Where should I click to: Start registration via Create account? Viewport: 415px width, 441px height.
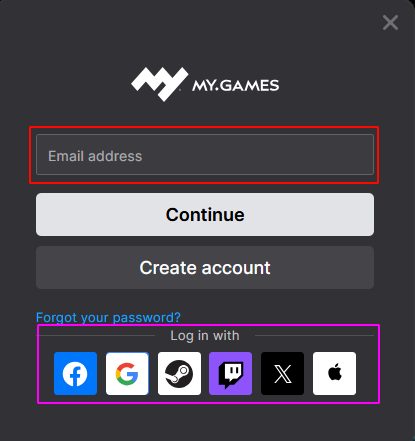pos(205,268)
